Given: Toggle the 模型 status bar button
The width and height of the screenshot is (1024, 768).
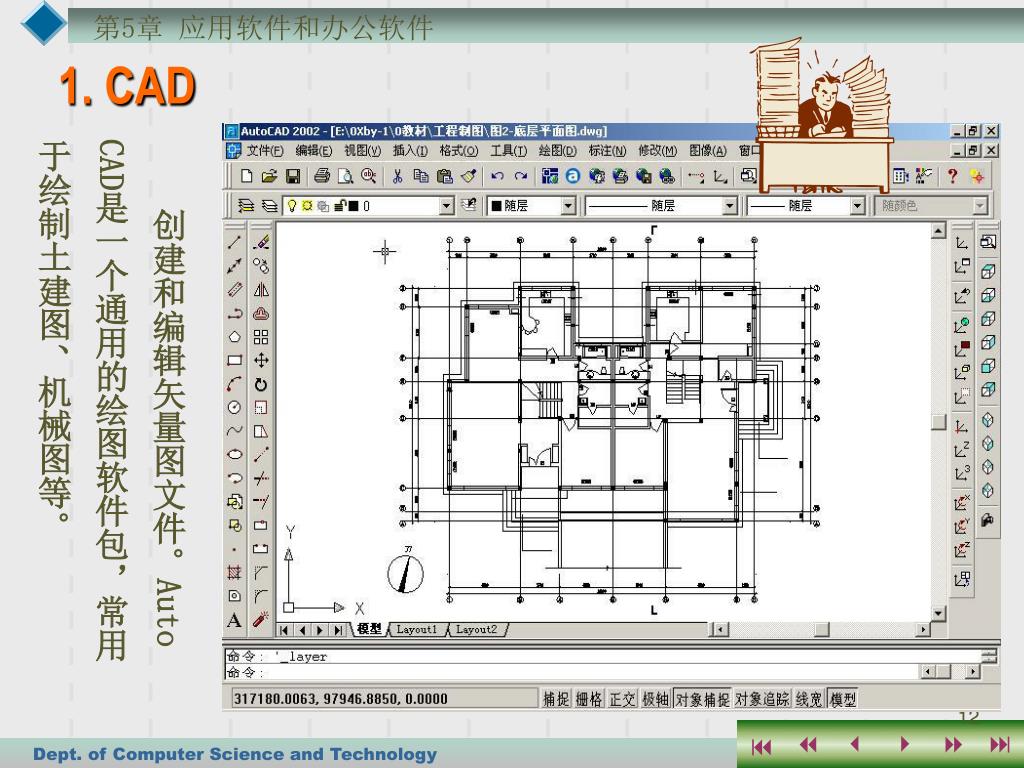Looking at the screenshot, I should click(x=842, y=699).
